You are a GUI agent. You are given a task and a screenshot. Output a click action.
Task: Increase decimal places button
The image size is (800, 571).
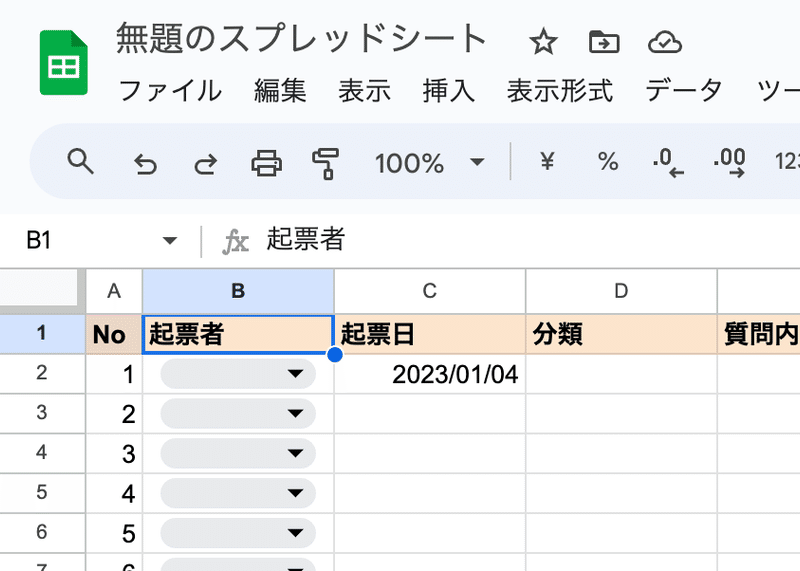(x=730, y=163)
